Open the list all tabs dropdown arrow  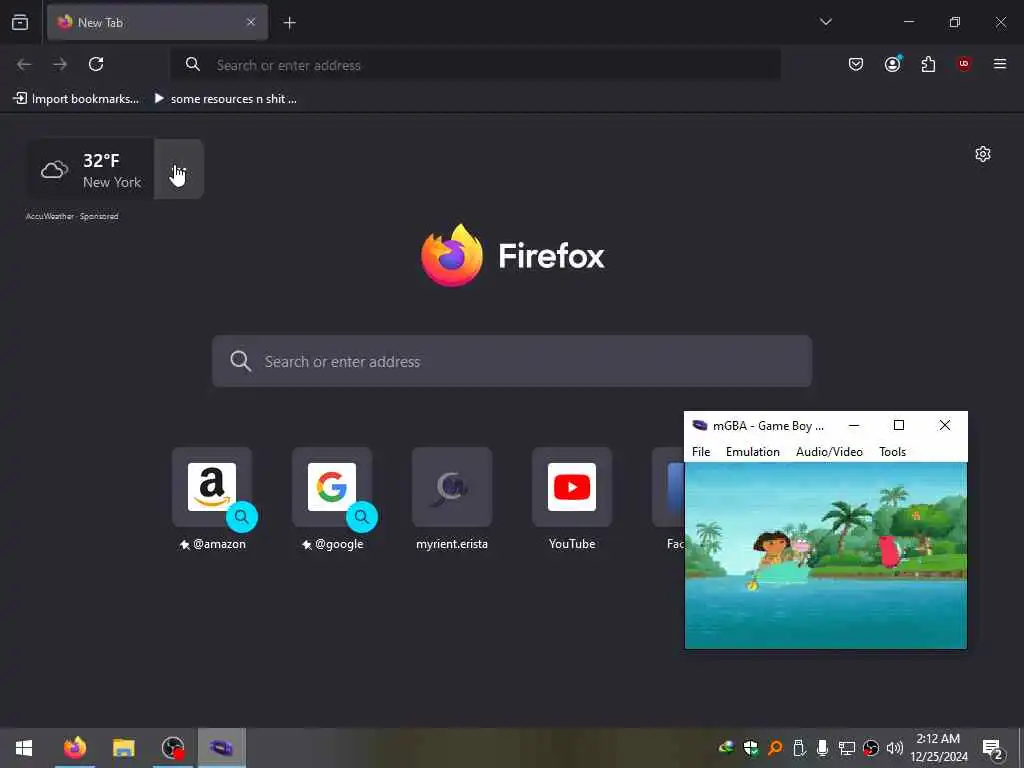825,22
